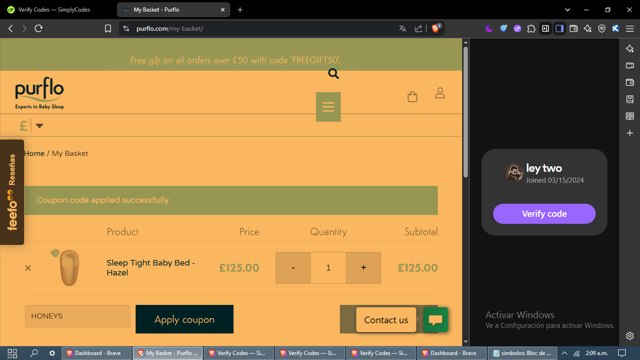Image resolution: width=640 pixels, height=360 pixels.
Task: Open the green hamburger menu
Action: pyautogui.click(x=328, y=107)
